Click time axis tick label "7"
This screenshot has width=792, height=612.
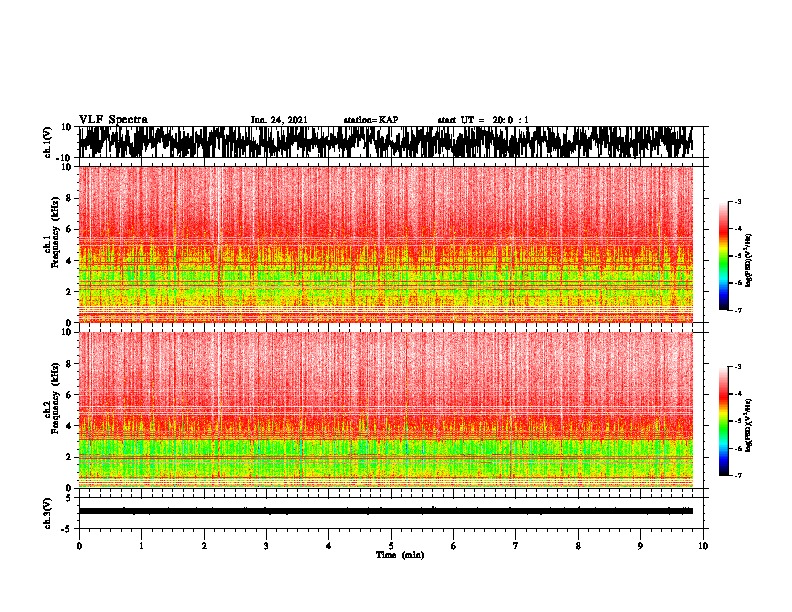516,546
